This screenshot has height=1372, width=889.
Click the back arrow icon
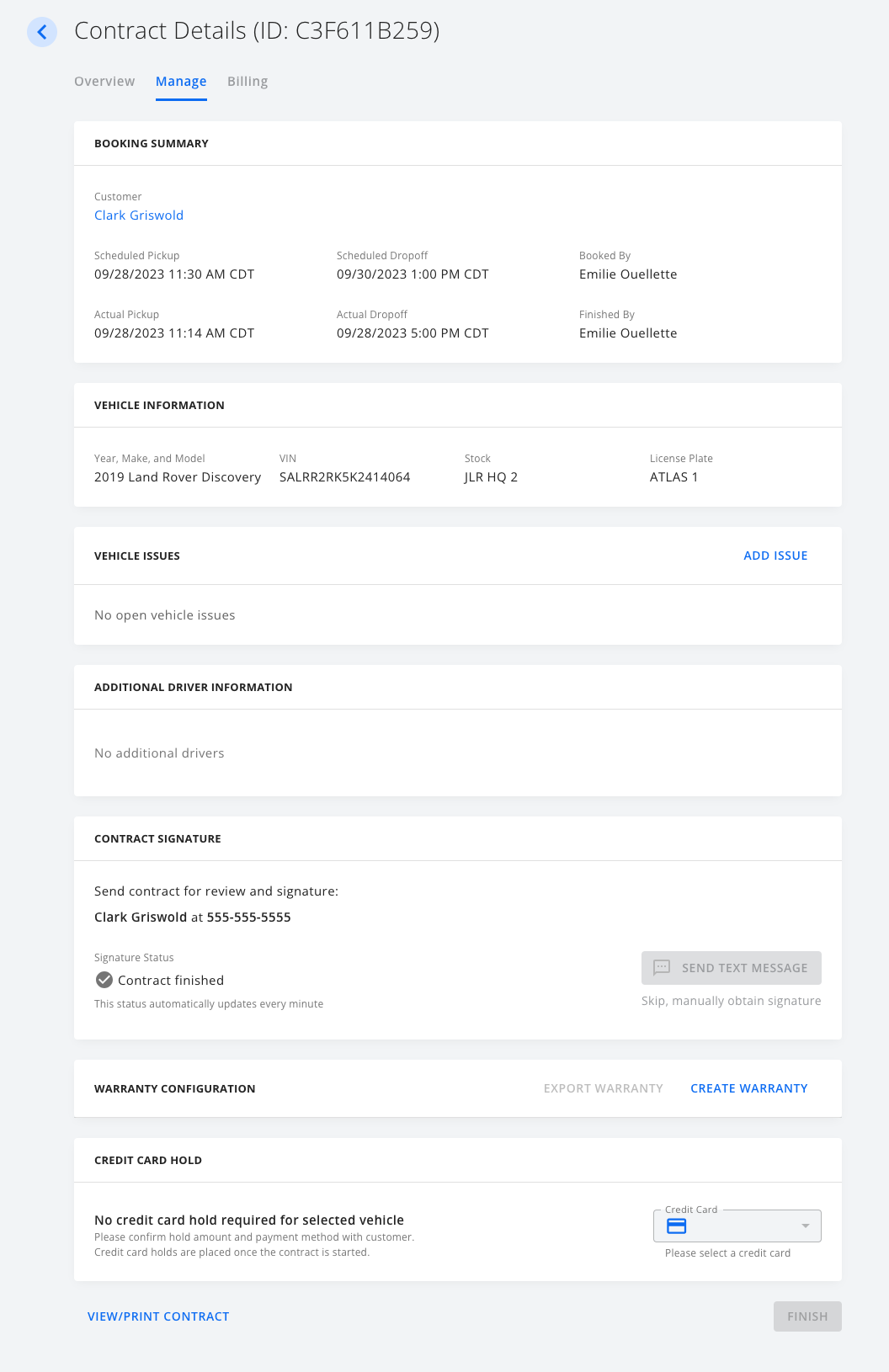click(42, 32)
